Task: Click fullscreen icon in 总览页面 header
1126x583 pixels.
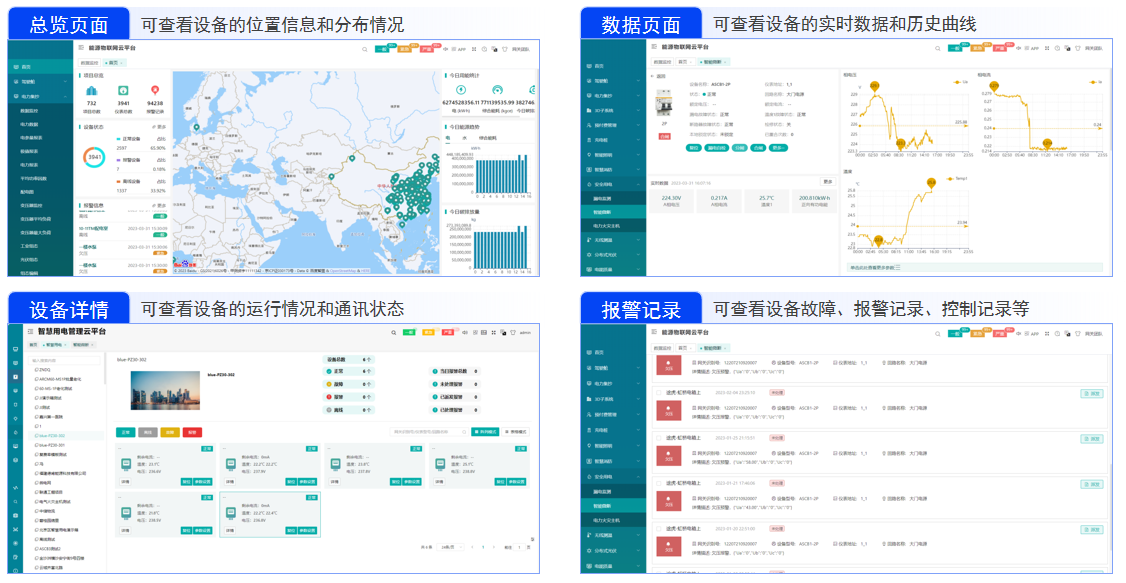Action: [x=474, y=50]
